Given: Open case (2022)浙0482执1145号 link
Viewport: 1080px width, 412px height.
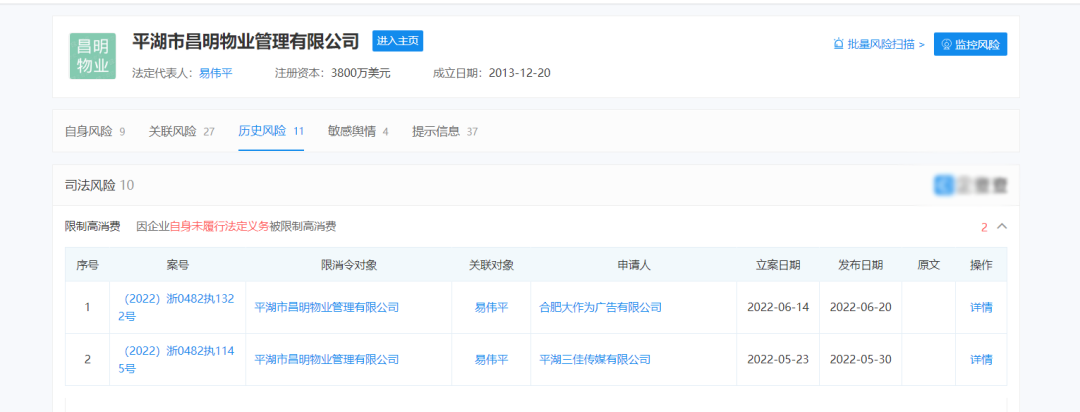Looking at the screenshot, I should 177,360.
